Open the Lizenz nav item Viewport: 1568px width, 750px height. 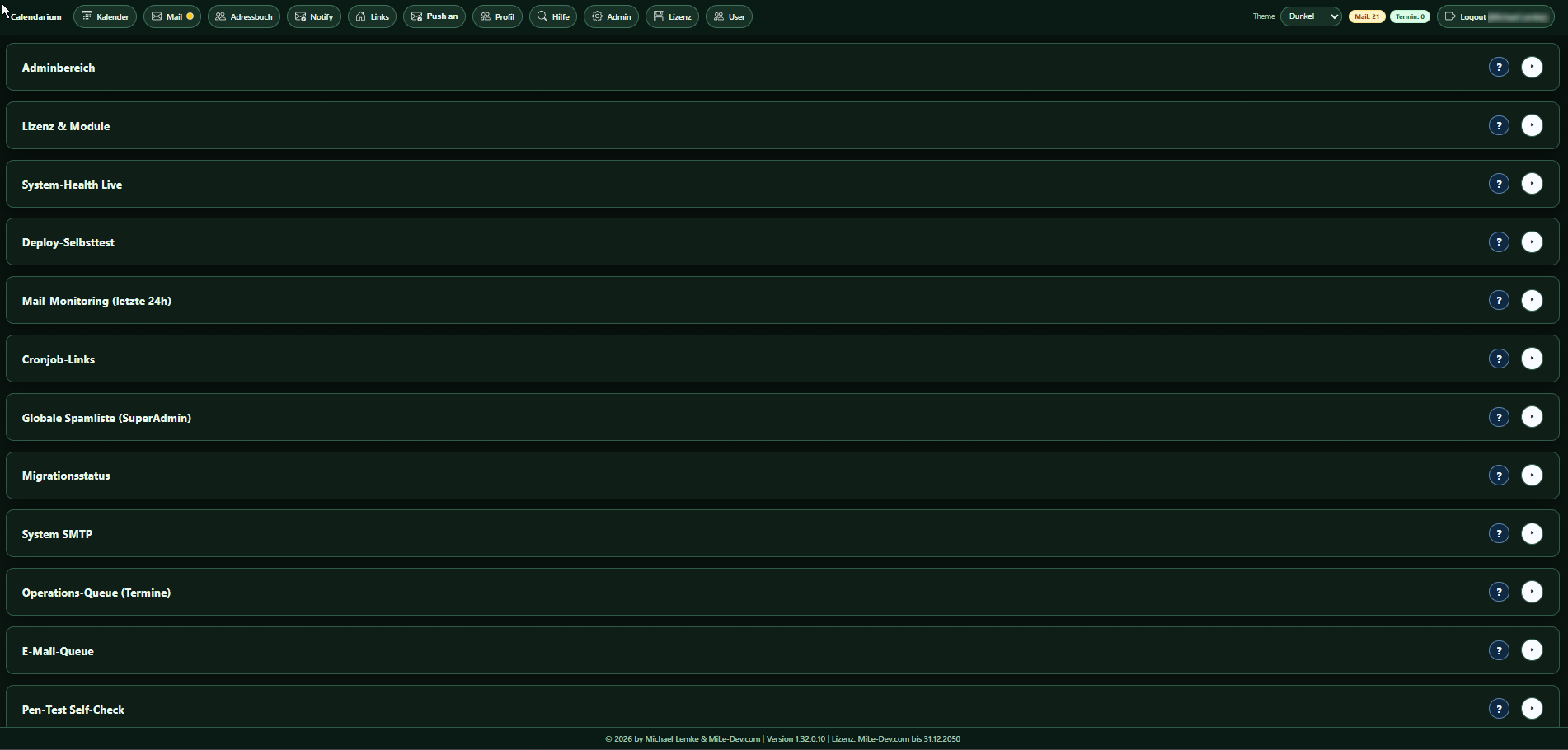672,16
